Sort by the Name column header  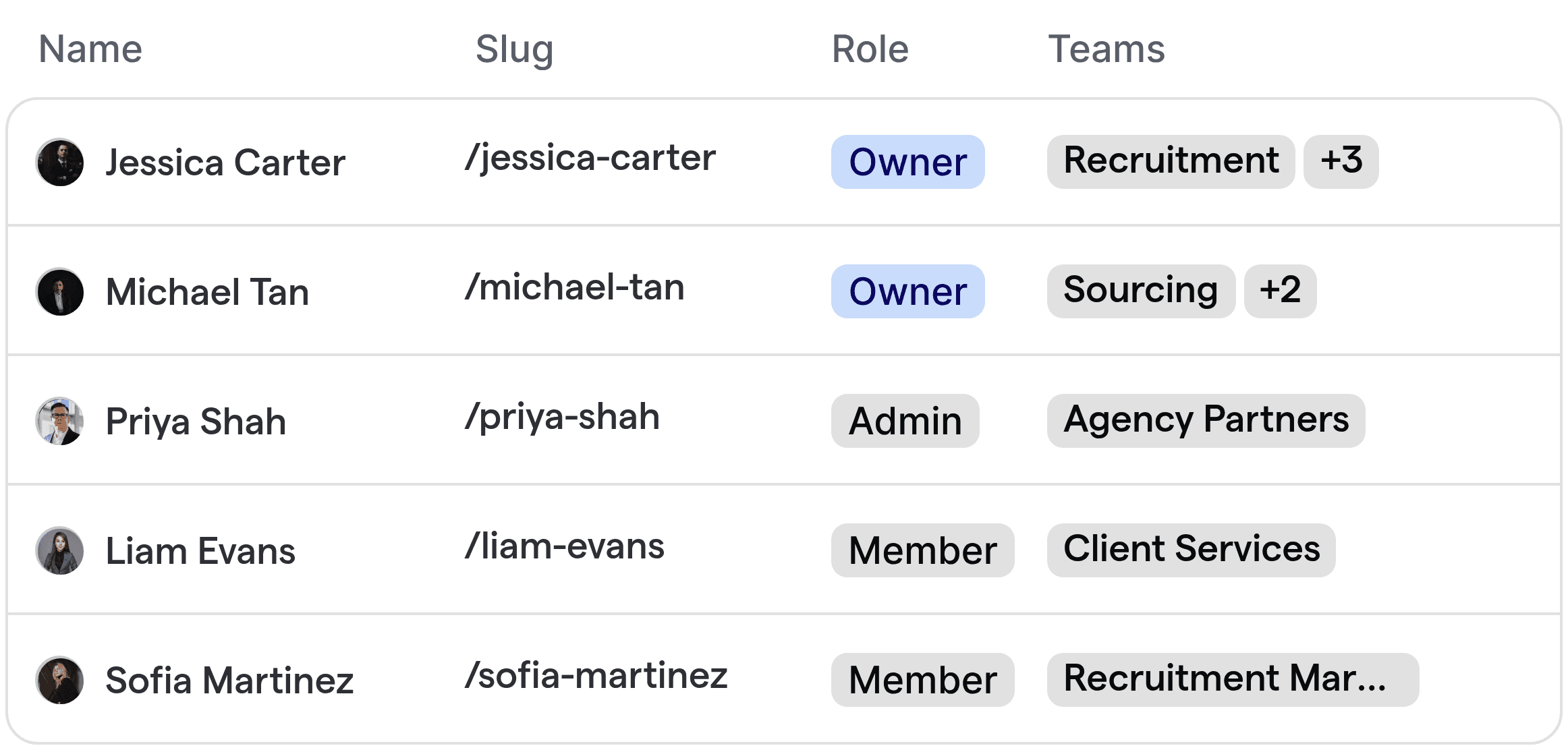point(90,48)
